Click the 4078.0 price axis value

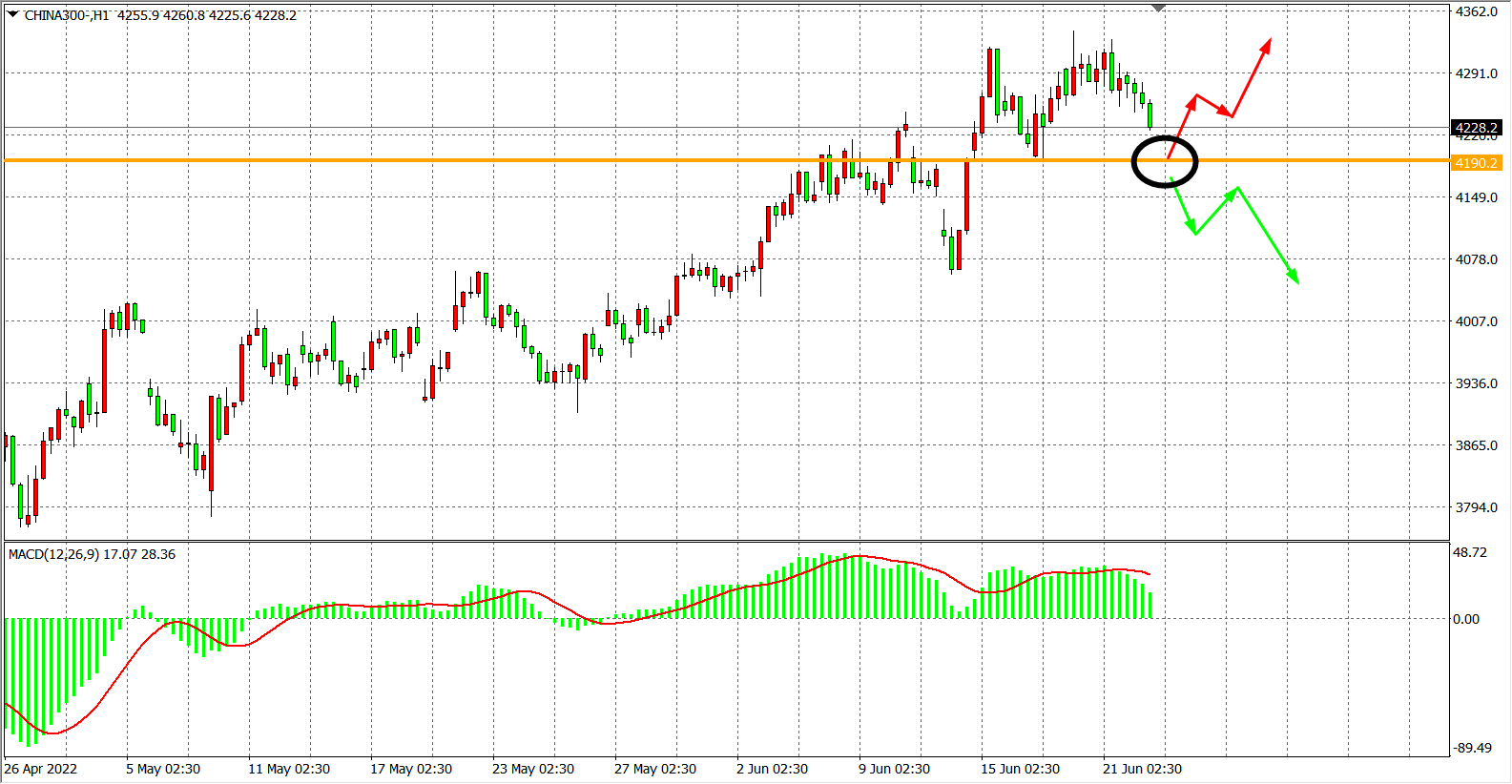pos(1476,259)
